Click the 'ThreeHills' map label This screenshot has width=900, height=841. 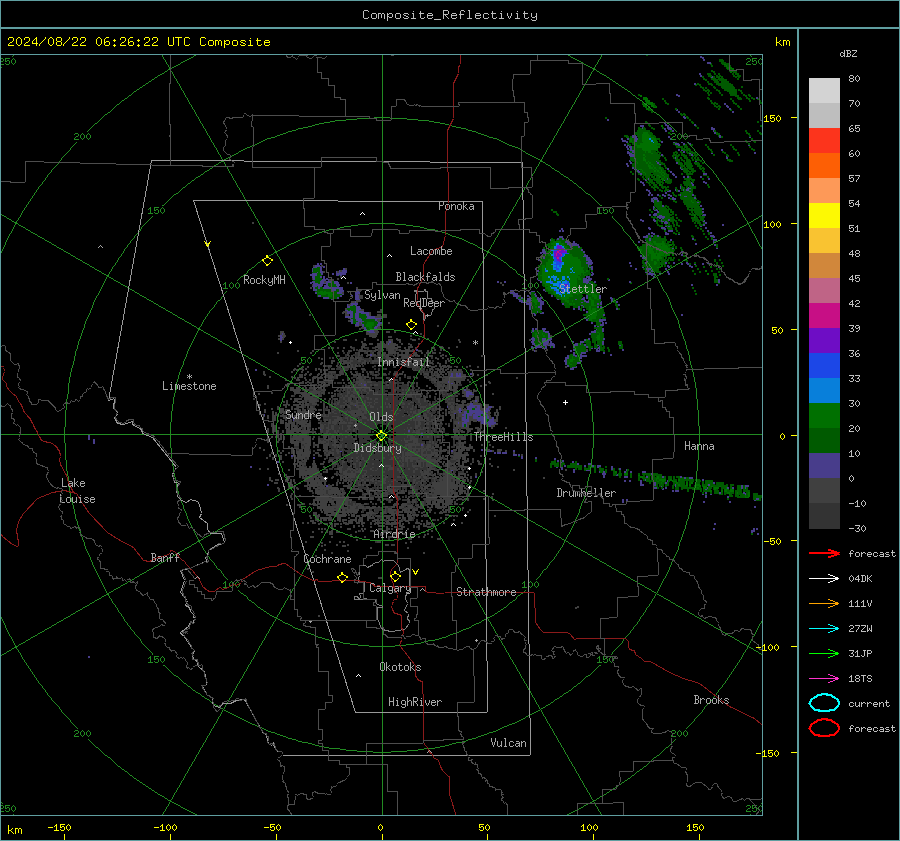[x=503, y=437]
